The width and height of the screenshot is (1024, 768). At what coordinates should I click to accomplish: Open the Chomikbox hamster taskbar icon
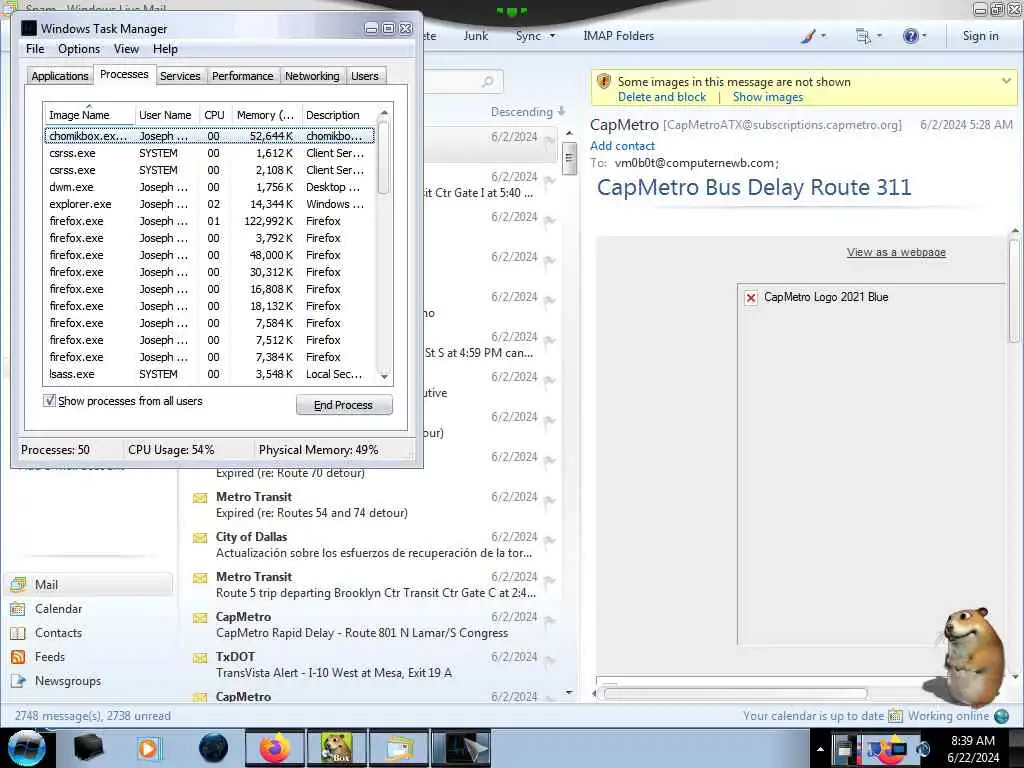pos(336,748)
